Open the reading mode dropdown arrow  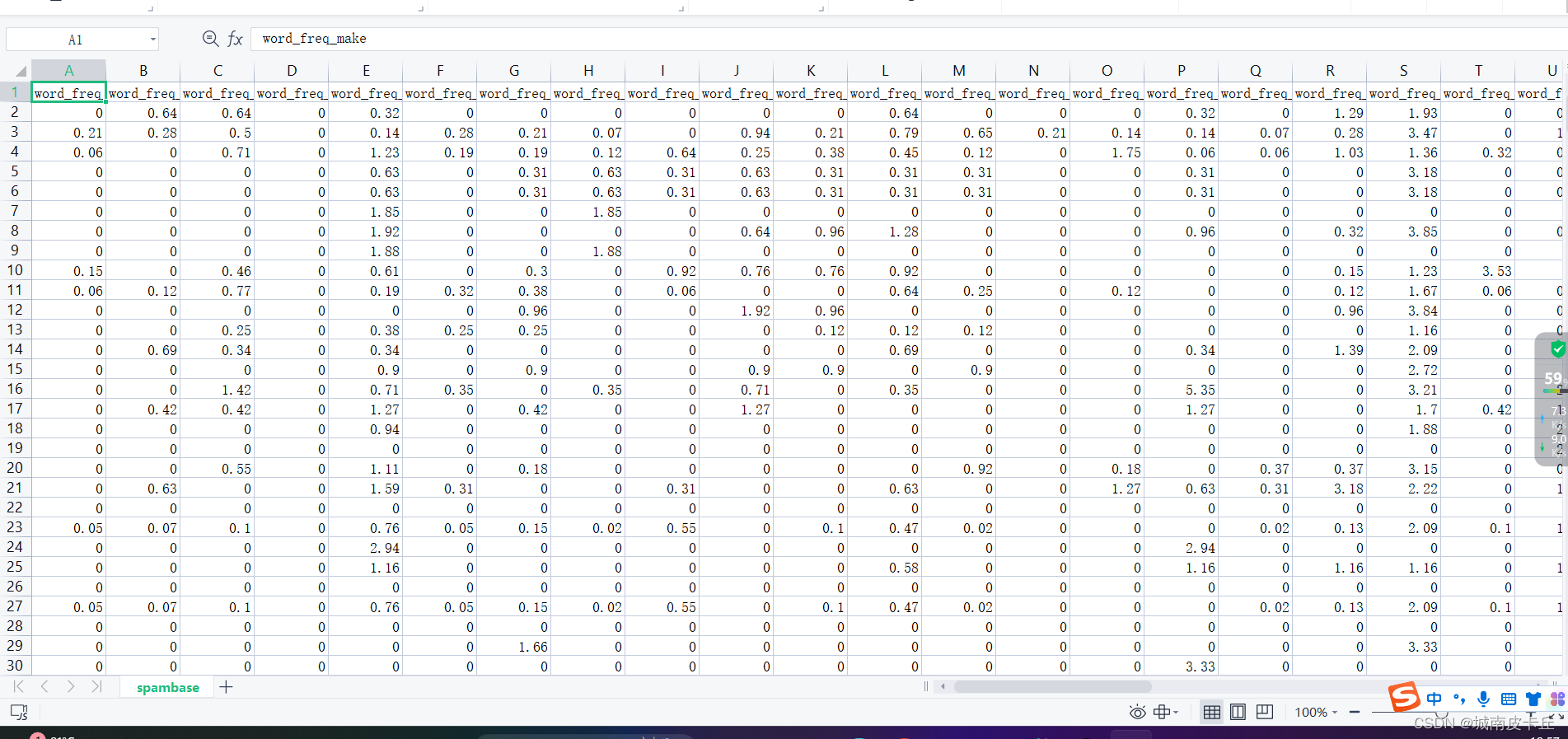1176,712
